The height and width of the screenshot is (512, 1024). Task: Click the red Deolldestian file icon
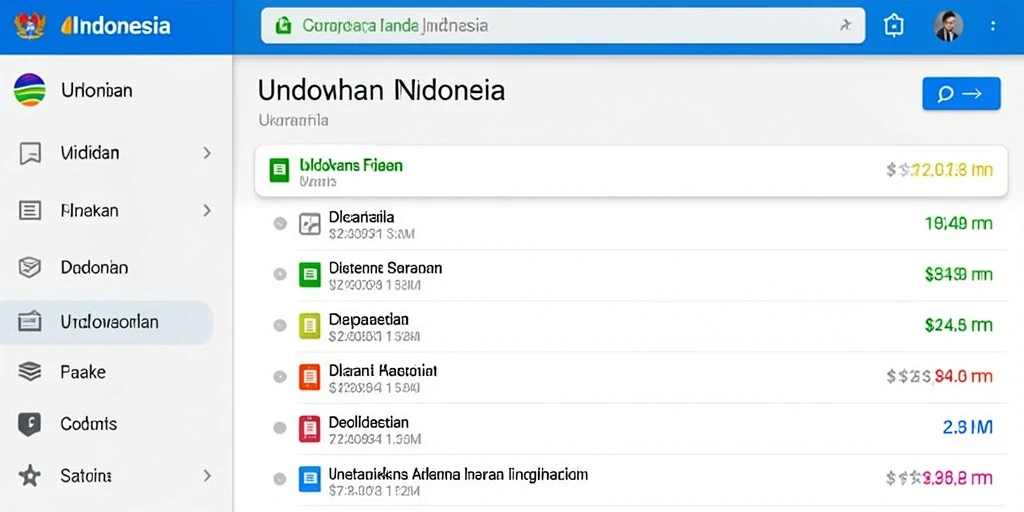[x=310, y=428]
